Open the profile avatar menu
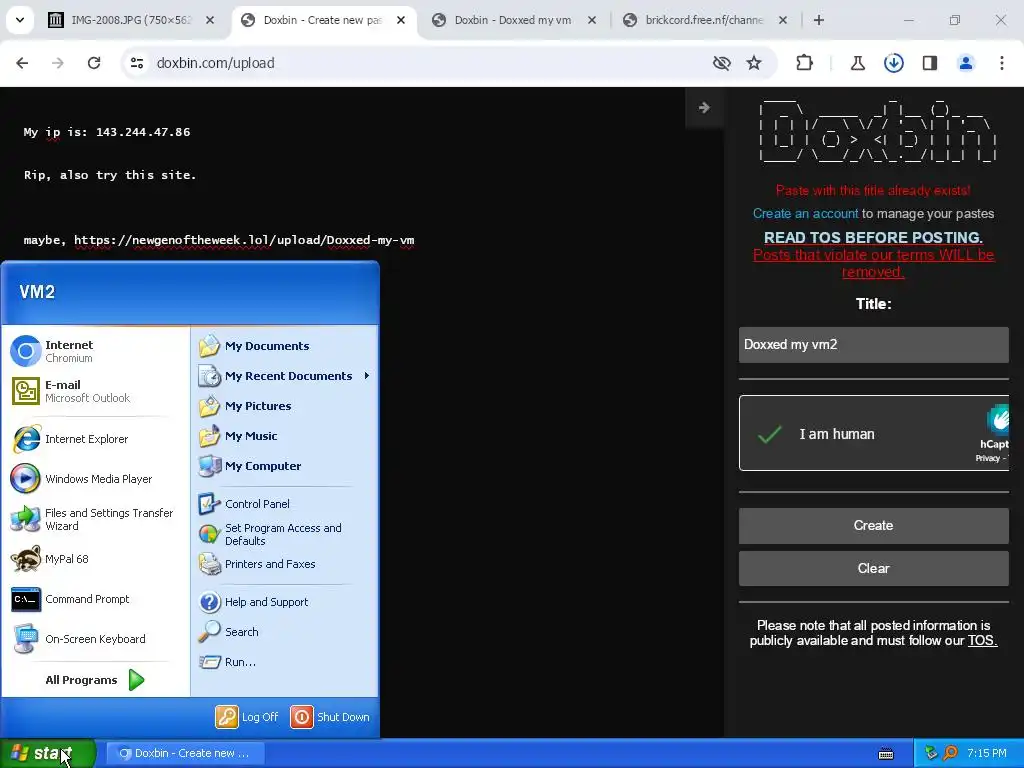 coord(965,63)
